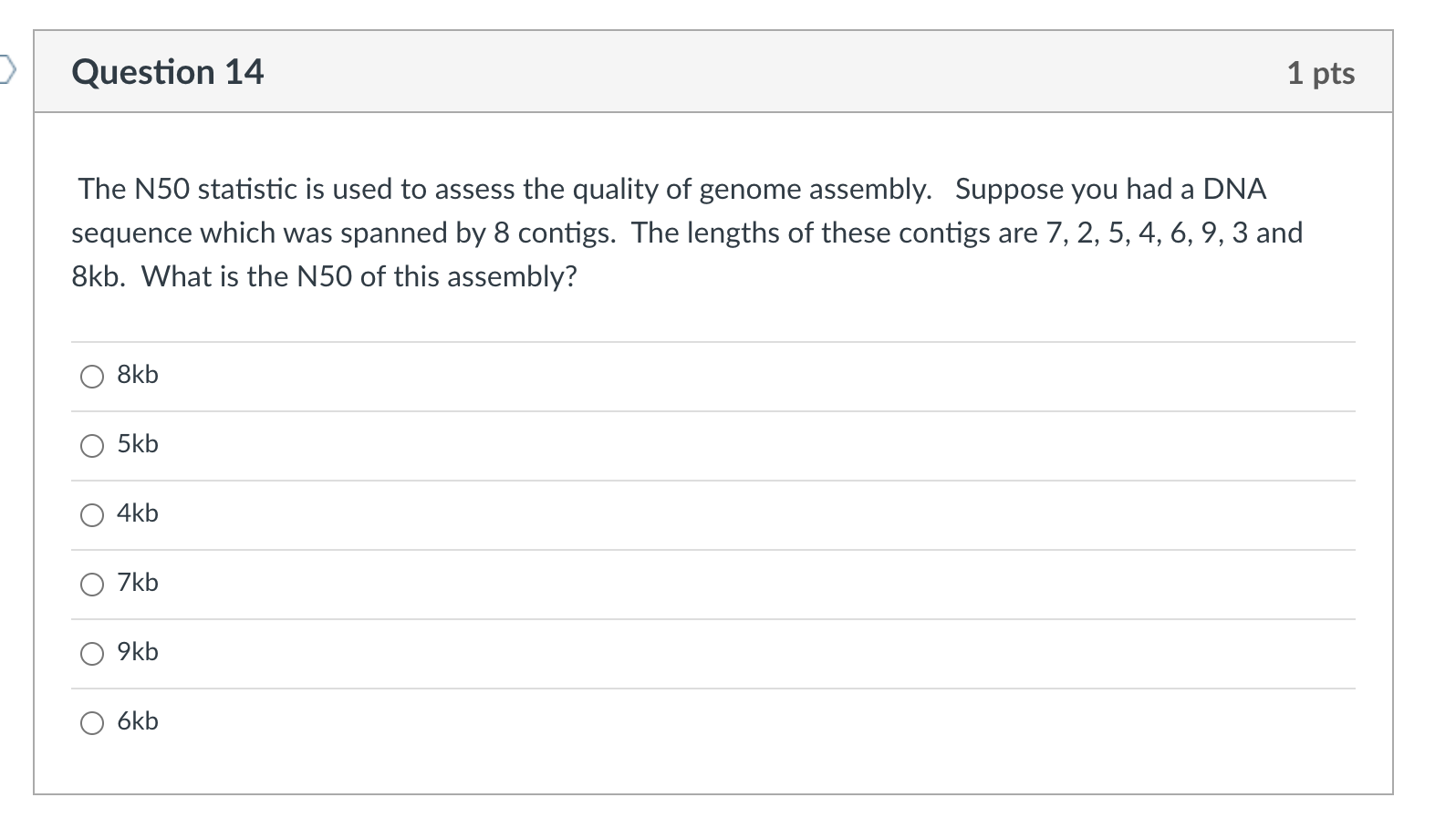Viewport: 1456px width, 839px height.
Task: Click the 7kb answer text label
Action: [137, 583]
